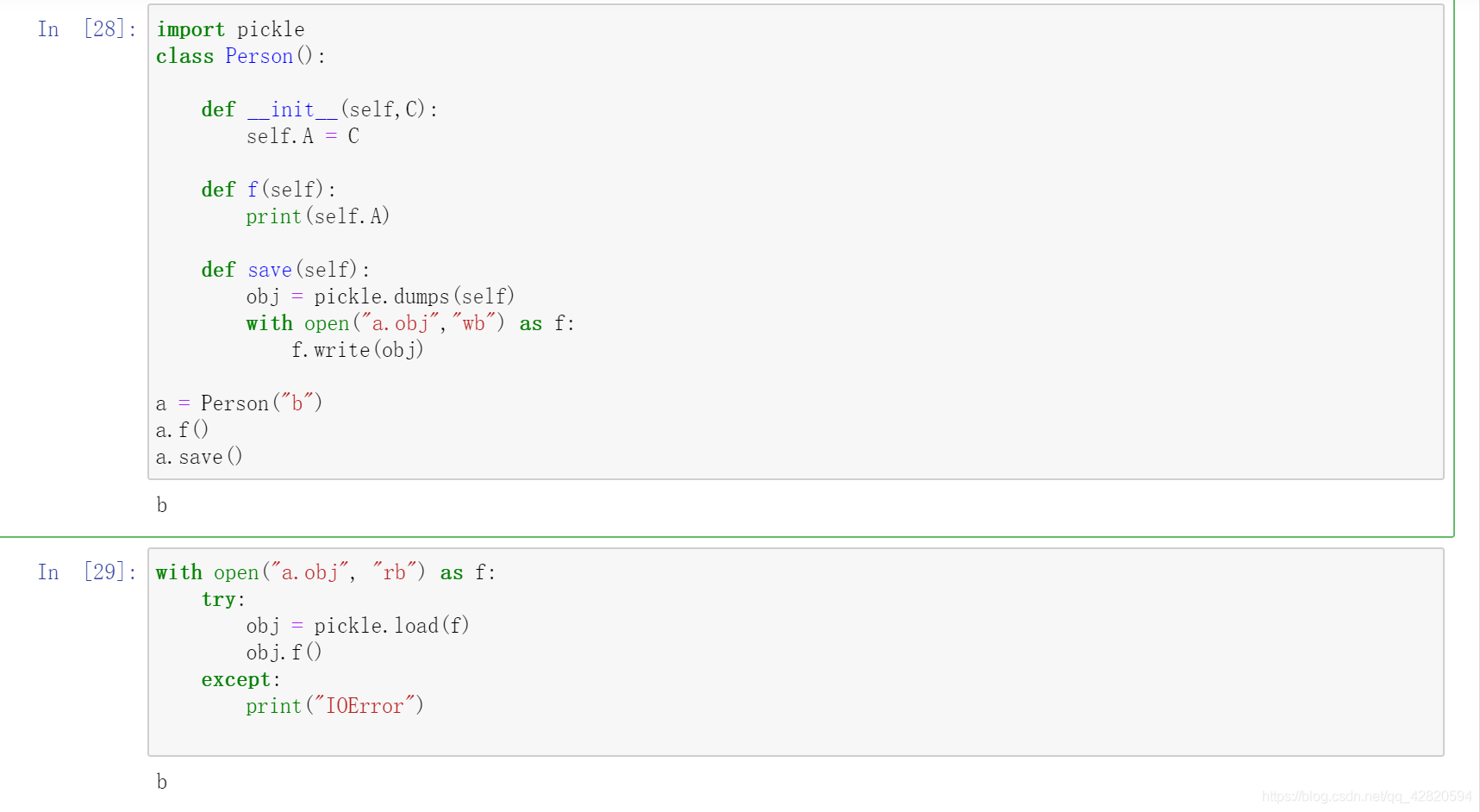Click the 'obj = pickle.load(f)' line
Screen dimensions: 1480x812
tap(357, 626)
